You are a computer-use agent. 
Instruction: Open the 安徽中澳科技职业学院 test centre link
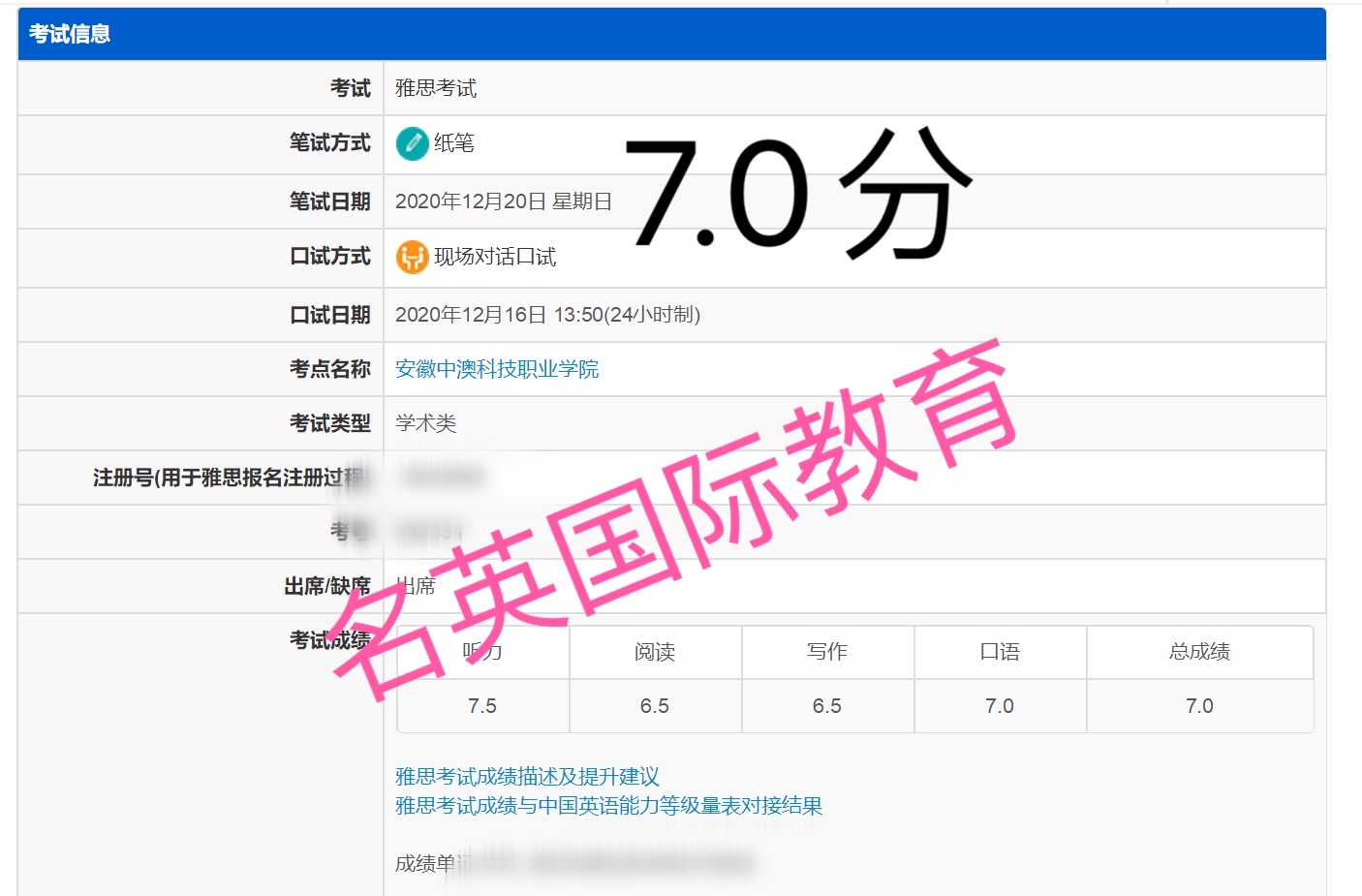click(497, 369)
